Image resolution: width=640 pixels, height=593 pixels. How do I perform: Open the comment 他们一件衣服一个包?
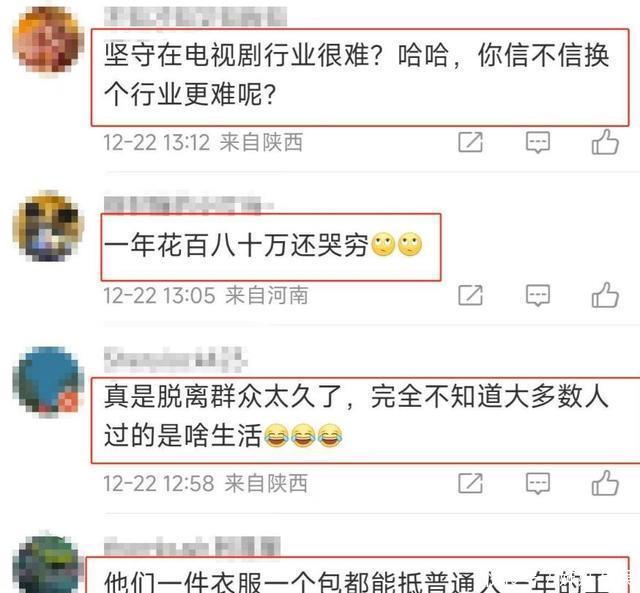pyautogui.click(x=357, y=582)
